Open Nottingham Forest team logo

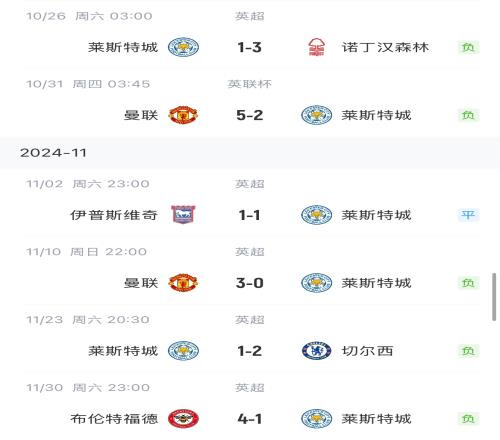pyautogui.click(x=316, y=47)
